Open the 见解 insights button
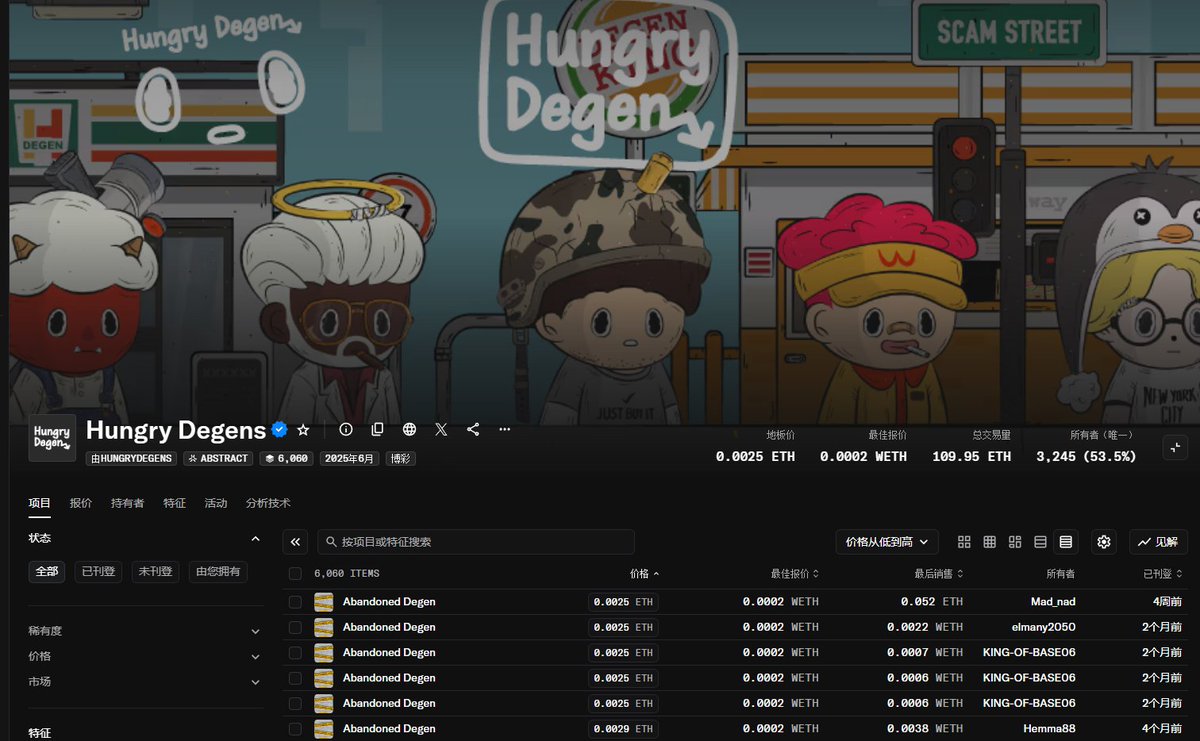The width and height of the screenshot is (1200, 741). pyautogui.click(x=1158, y=542)
